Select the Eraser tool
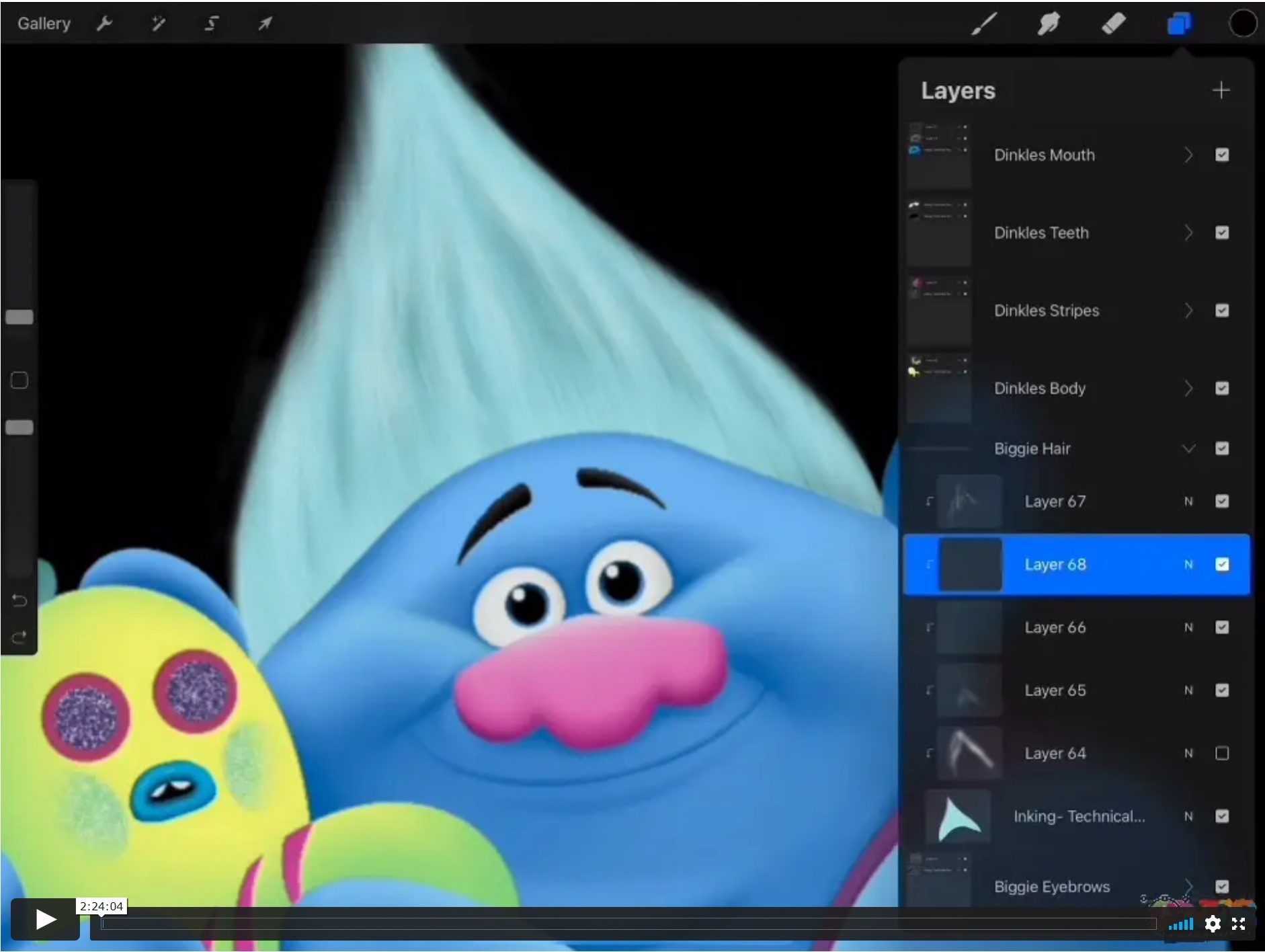The width and height of the screenshot is (1265, 952). tap(1114, 23)
